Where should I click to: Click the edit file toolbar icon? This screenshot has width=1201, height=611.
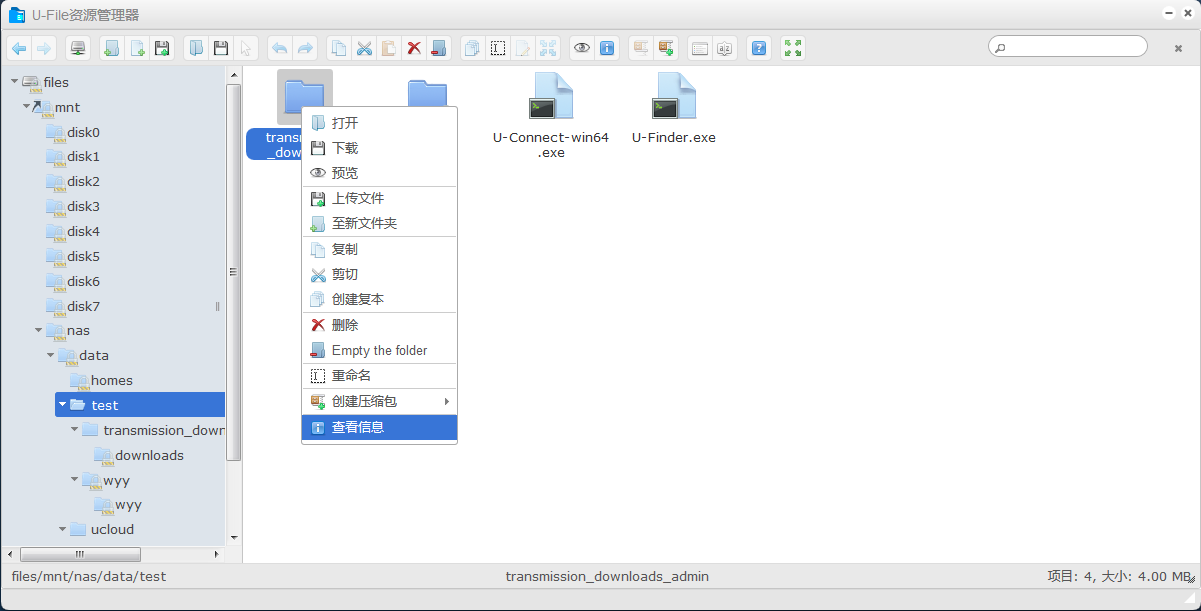[x=523, y=48]
